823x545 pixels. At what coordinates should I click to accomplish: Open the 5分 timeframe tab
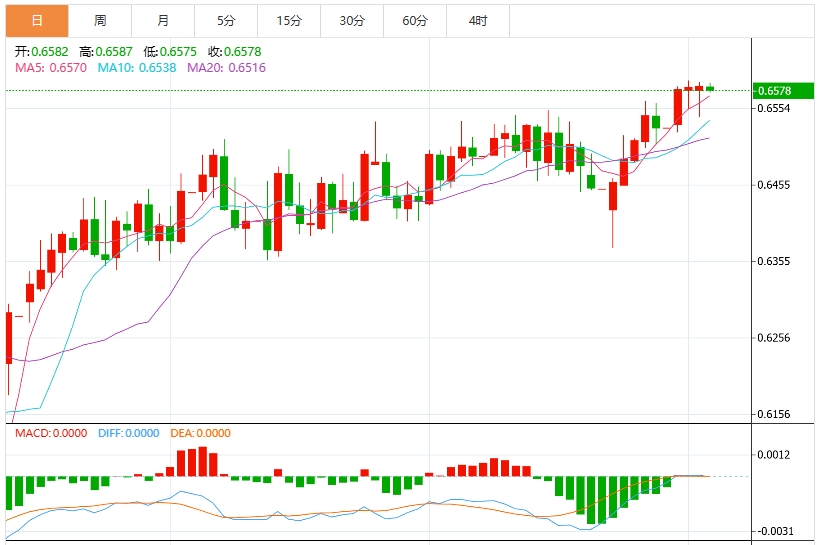click(226, 21)
